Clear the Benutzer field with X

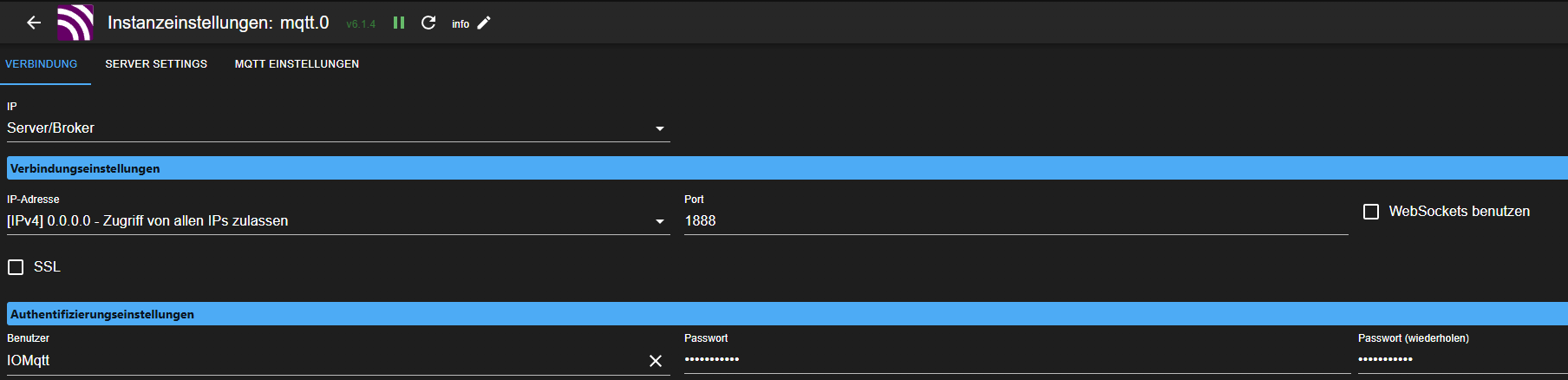(x=656, y=361)
